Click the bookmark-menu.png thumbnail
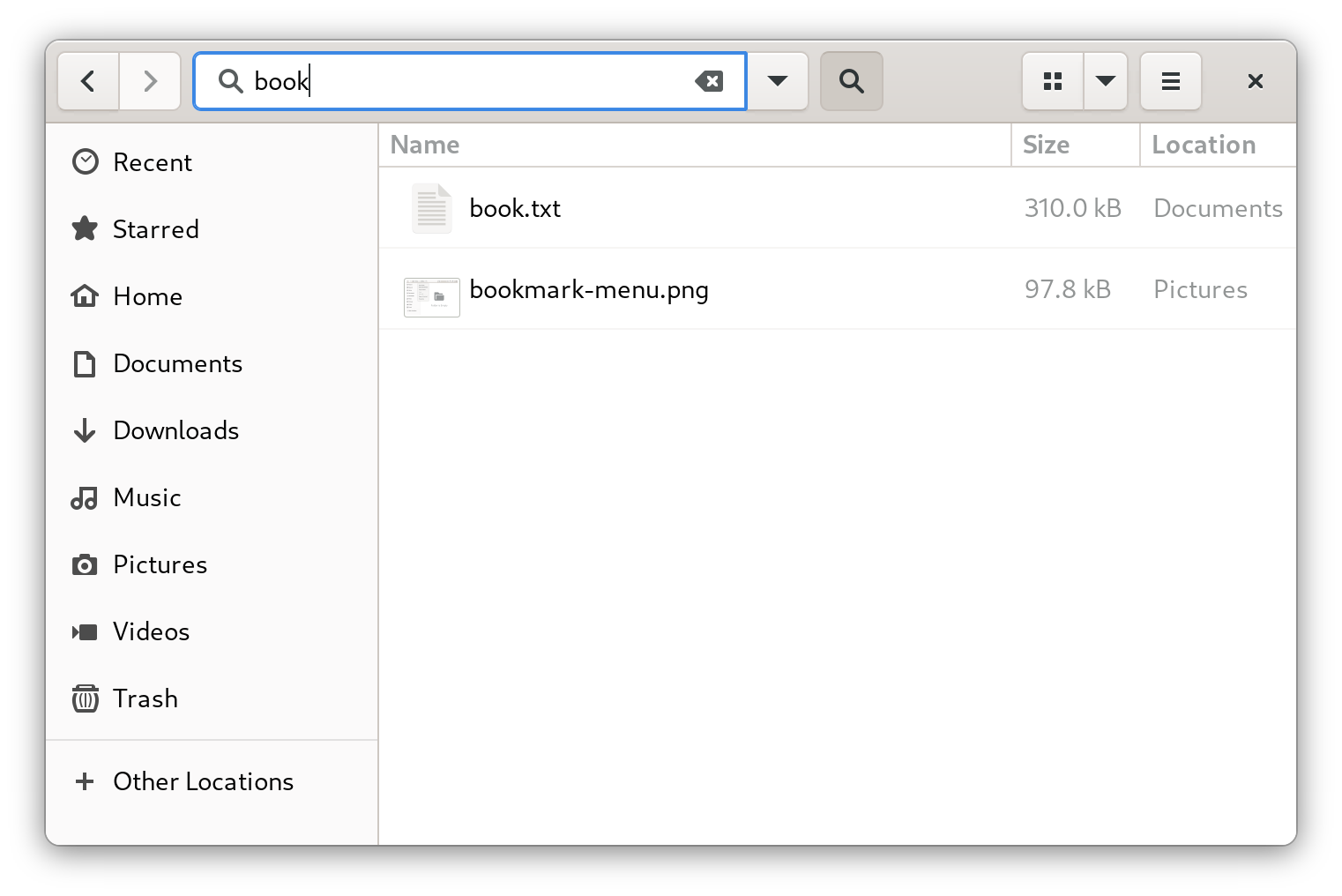Viewport: 1342px width, 896px height. tap(432, 297)
